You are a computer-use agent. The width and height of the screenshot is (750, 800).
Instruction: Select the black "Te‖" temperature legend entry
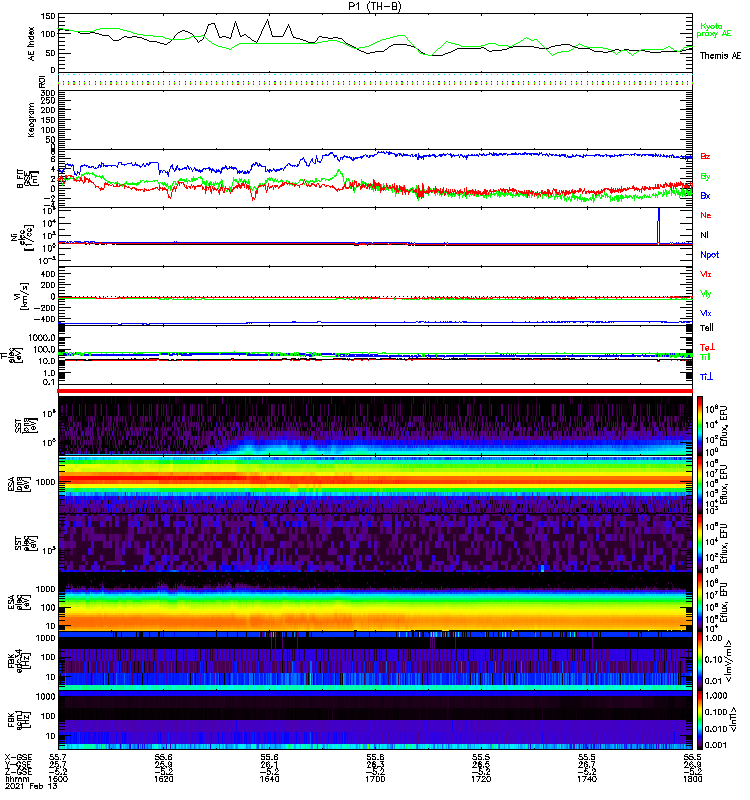pyautogui.click(x=707, y=328)
